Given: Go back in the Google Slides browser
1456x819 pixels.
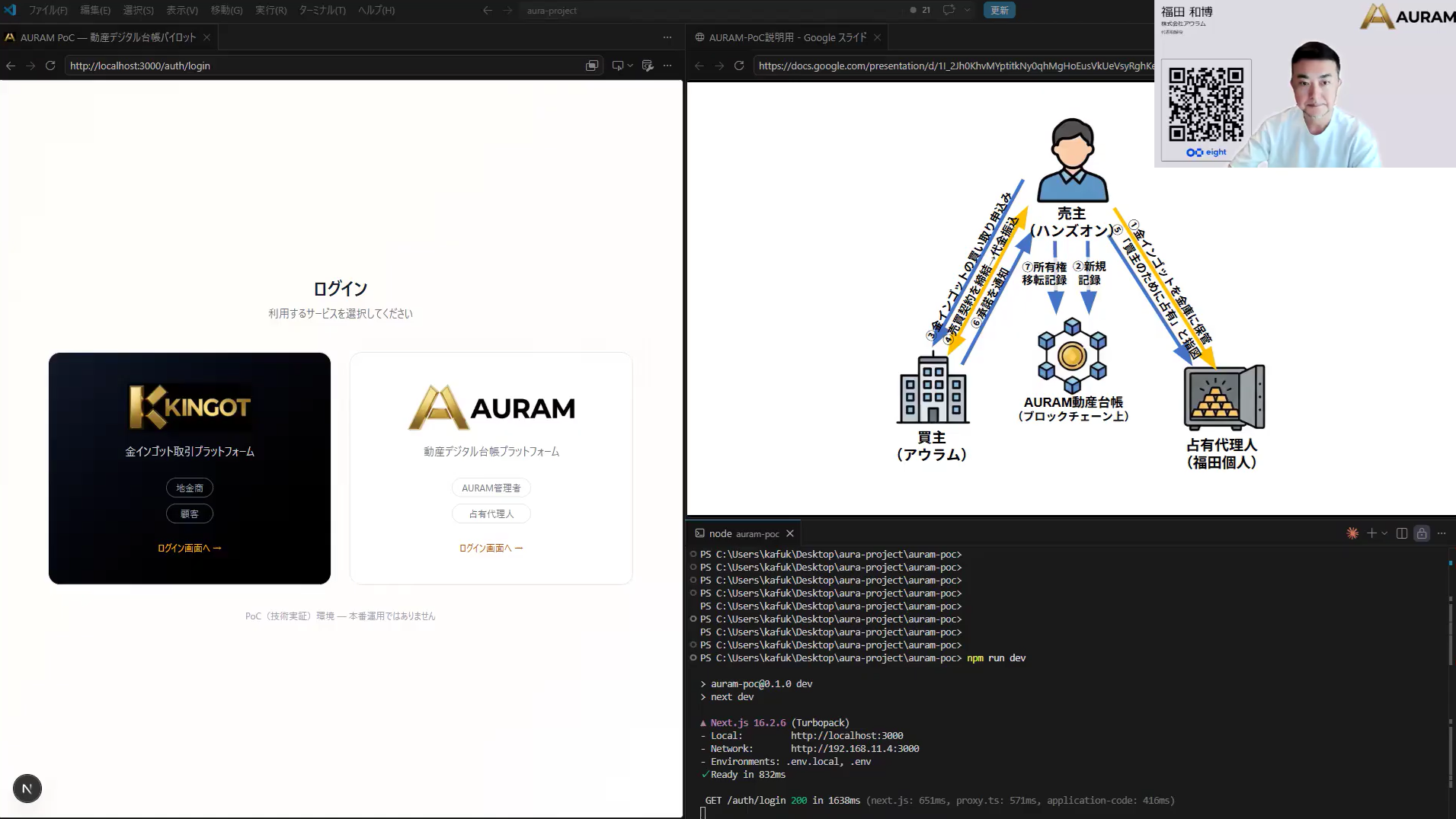Looking at the screenshot, I should (x=699, y=66).
